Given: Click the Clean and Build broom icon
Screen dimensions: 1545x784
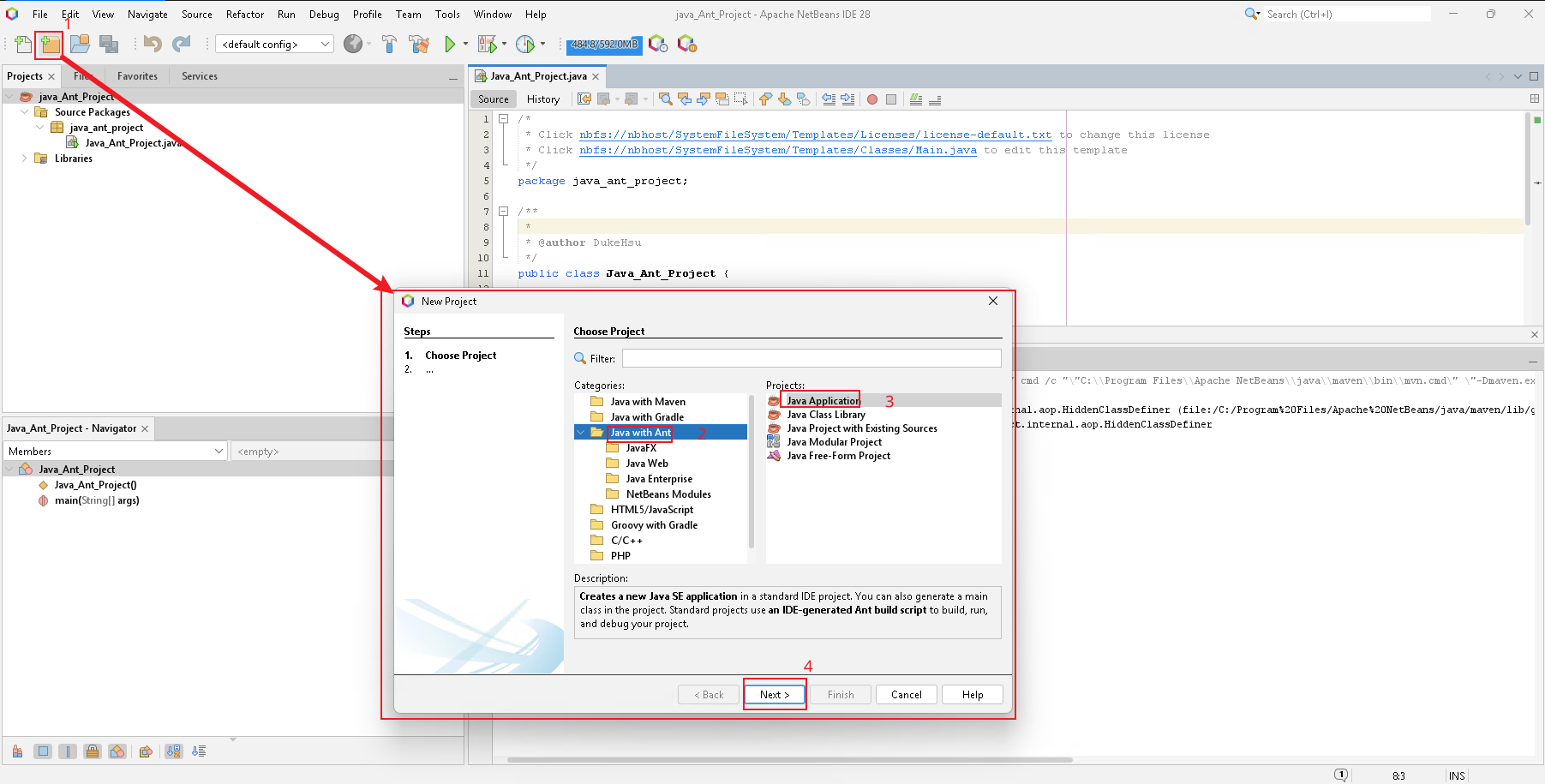Looking at the screenshot, I should 419,44.
